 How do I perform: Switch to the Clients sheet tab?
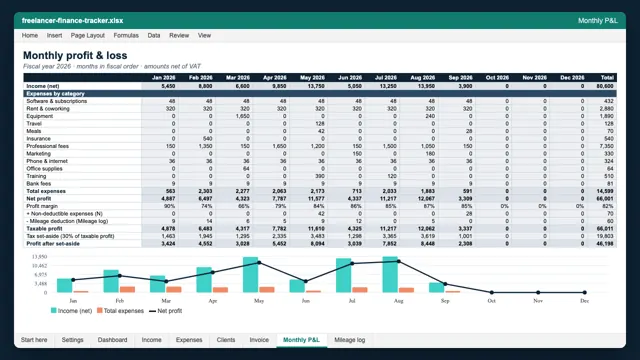[226, 340]
